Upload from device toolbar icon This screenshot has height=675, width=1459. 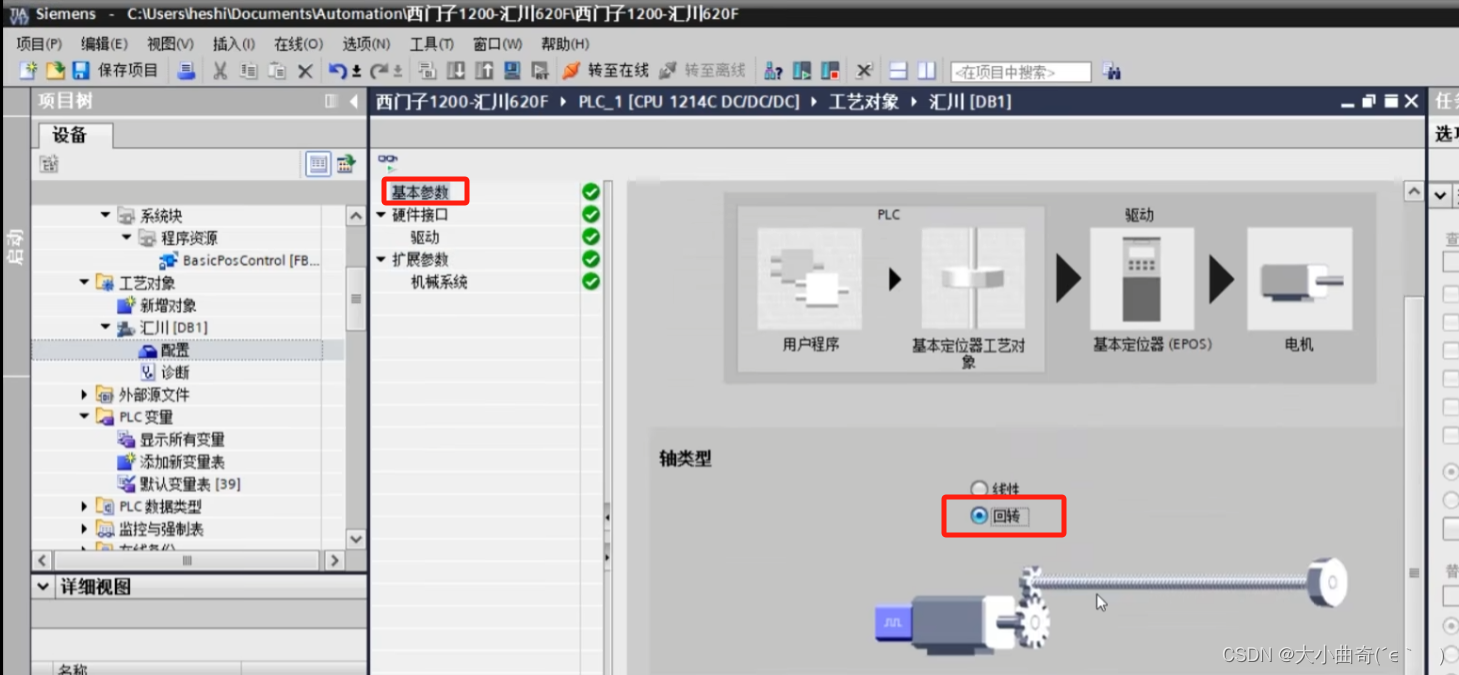484,71
